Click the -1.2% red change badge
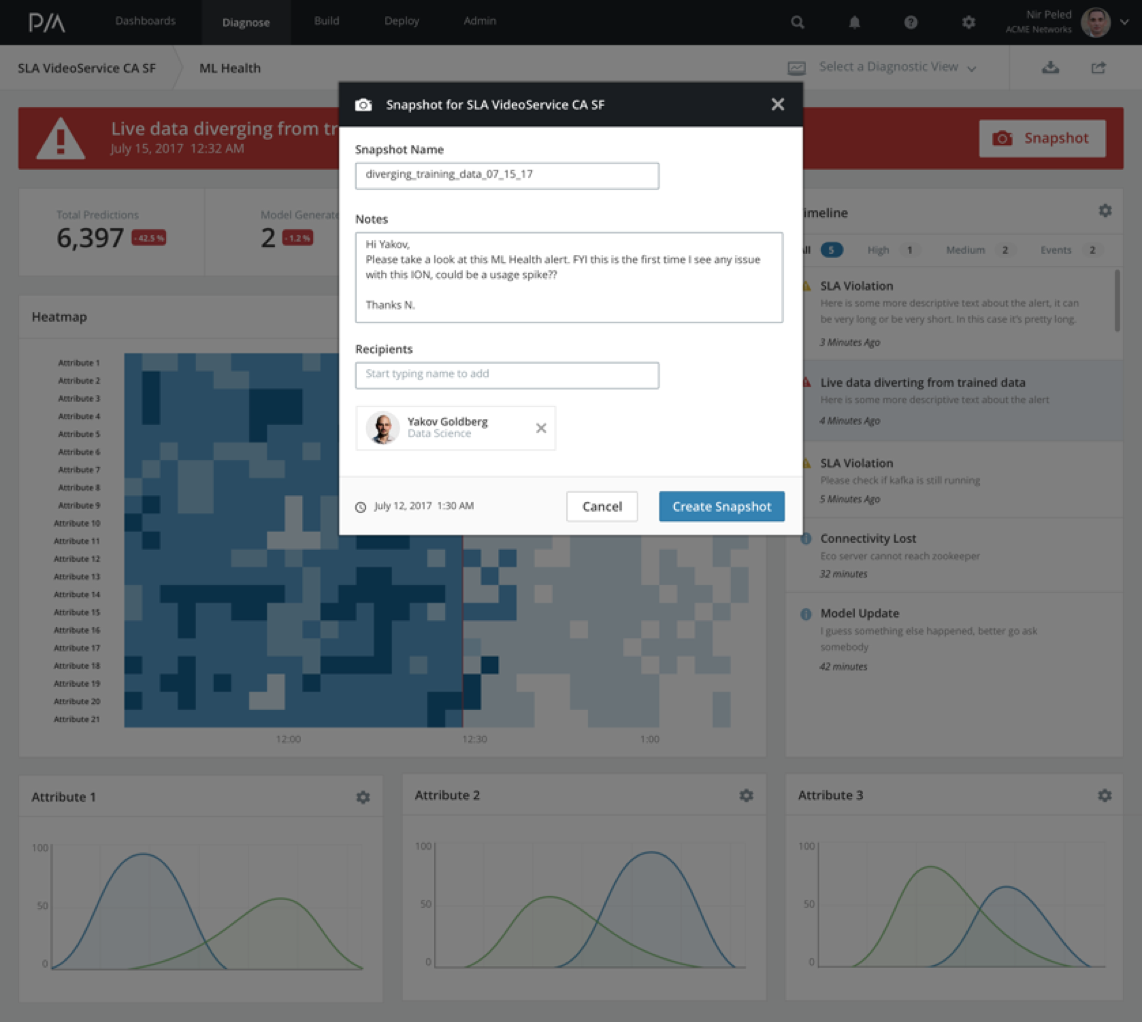Viewport: 1142px width, 1022px height. tap(297, 238)
